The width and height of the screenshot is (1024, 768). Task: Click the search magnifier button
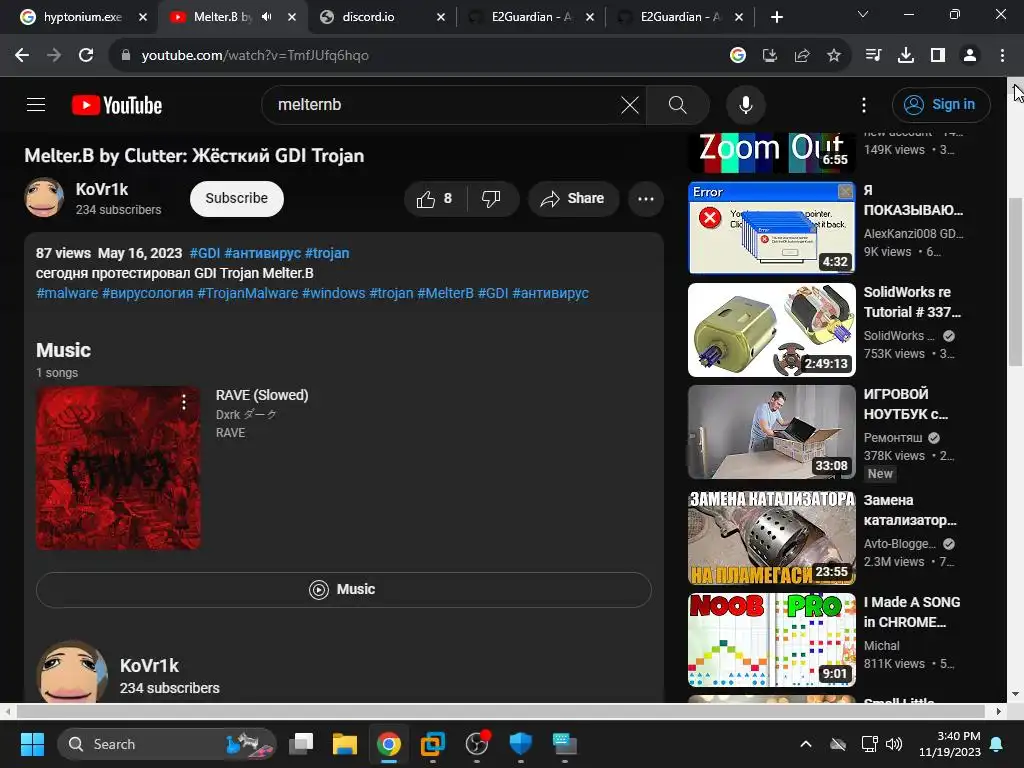[x=677, y=104]
